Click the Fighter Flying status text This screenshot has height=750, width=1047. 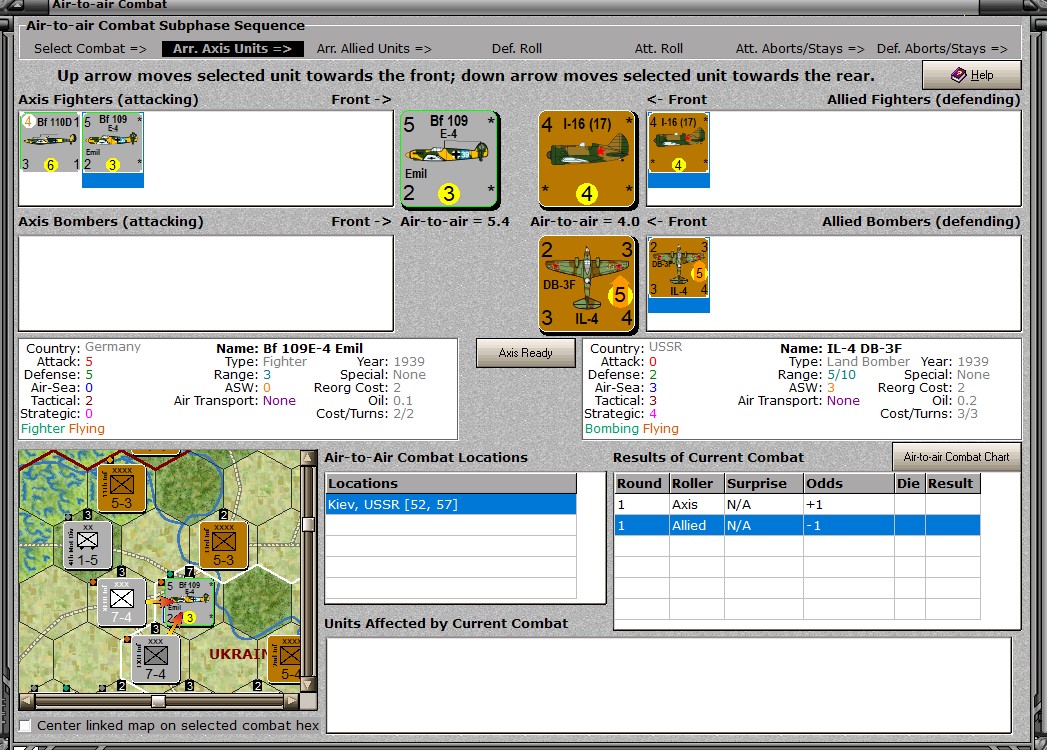(x=63, y=429)
